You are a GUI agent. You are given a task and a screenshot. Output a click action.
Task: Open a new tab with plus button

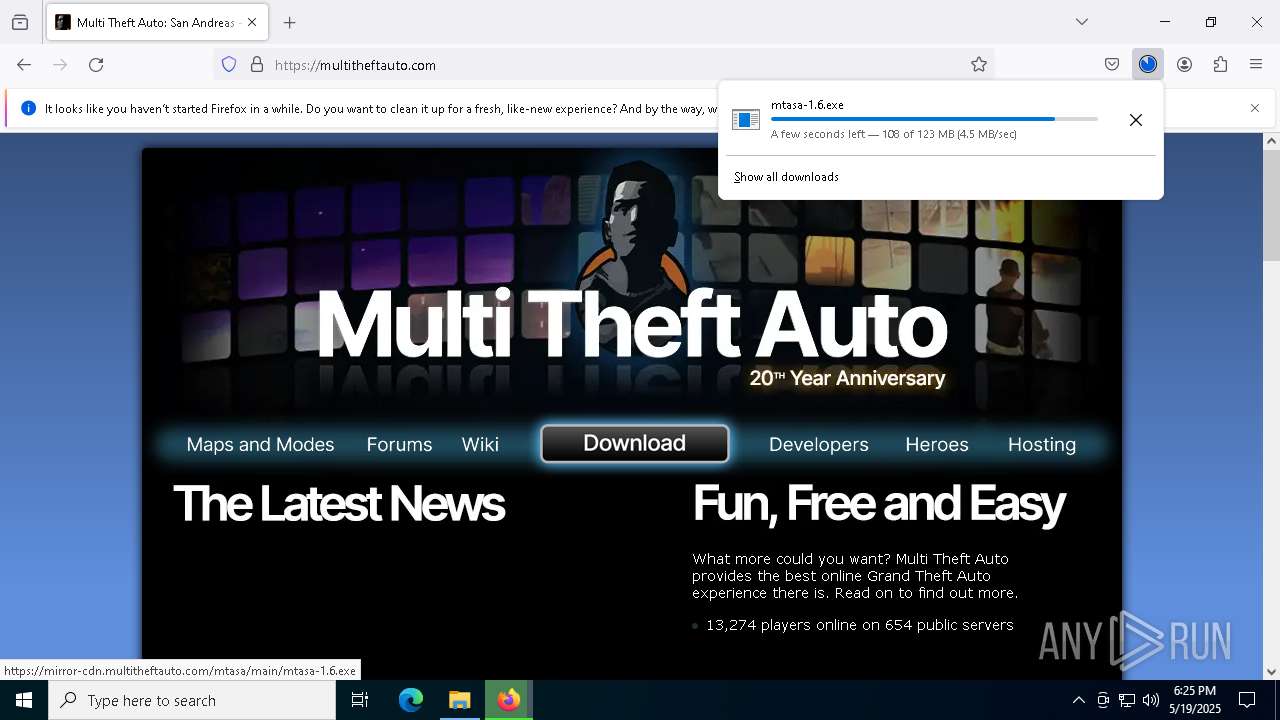tap(290, 22)
